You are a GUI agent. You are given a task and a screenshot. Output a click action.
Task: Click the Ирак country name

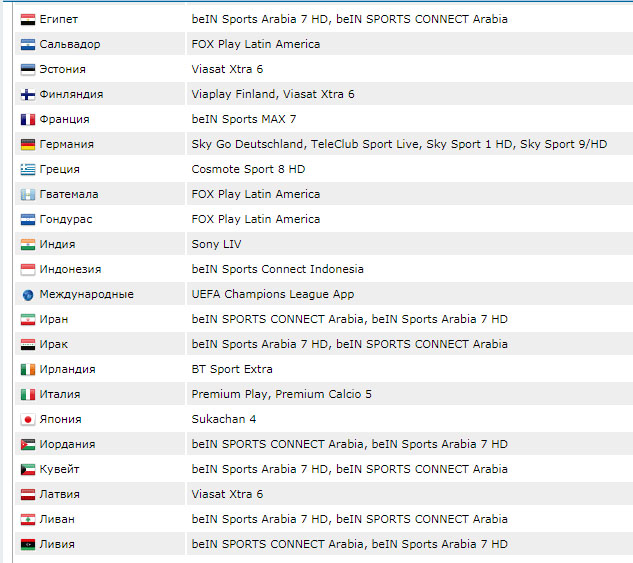[x=54, y=345]
